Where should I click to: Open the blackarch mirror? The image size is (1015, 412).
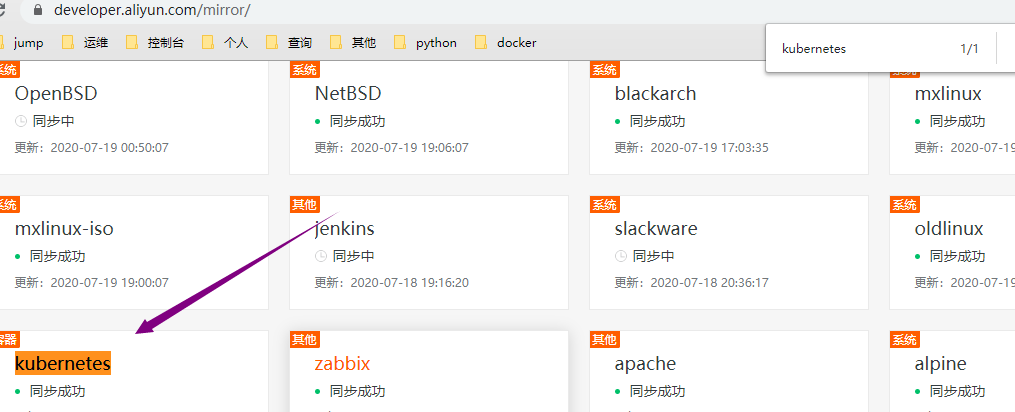tap(655, 94)
